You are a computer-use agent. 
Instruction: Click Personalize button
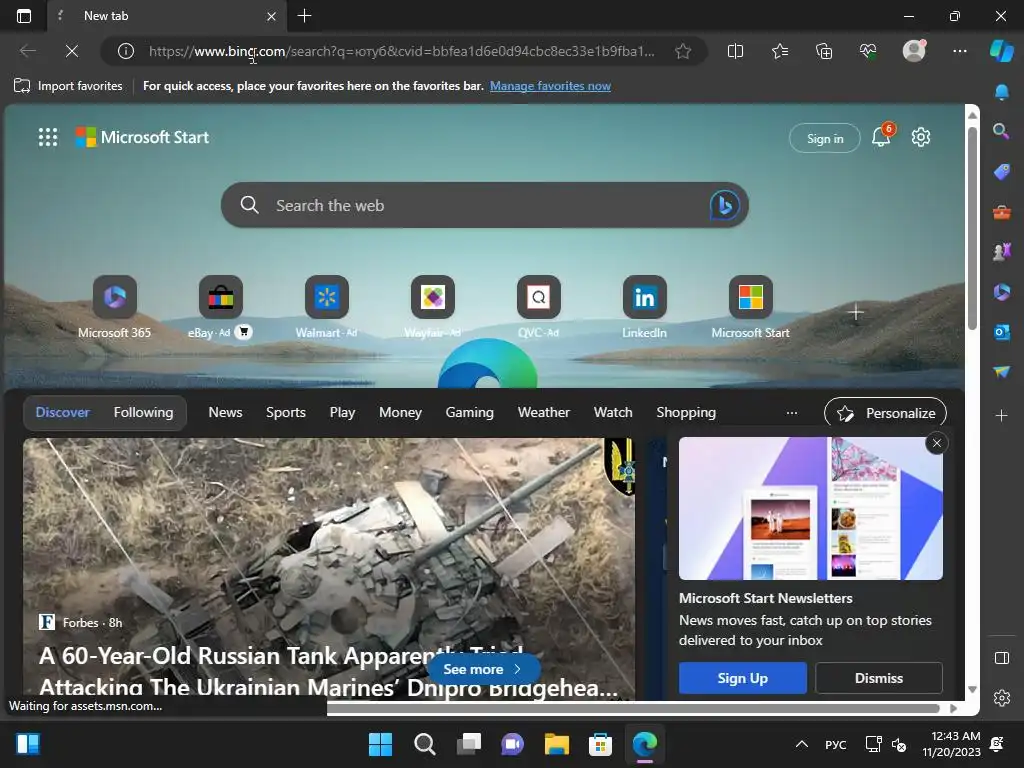tap(886, 413)
